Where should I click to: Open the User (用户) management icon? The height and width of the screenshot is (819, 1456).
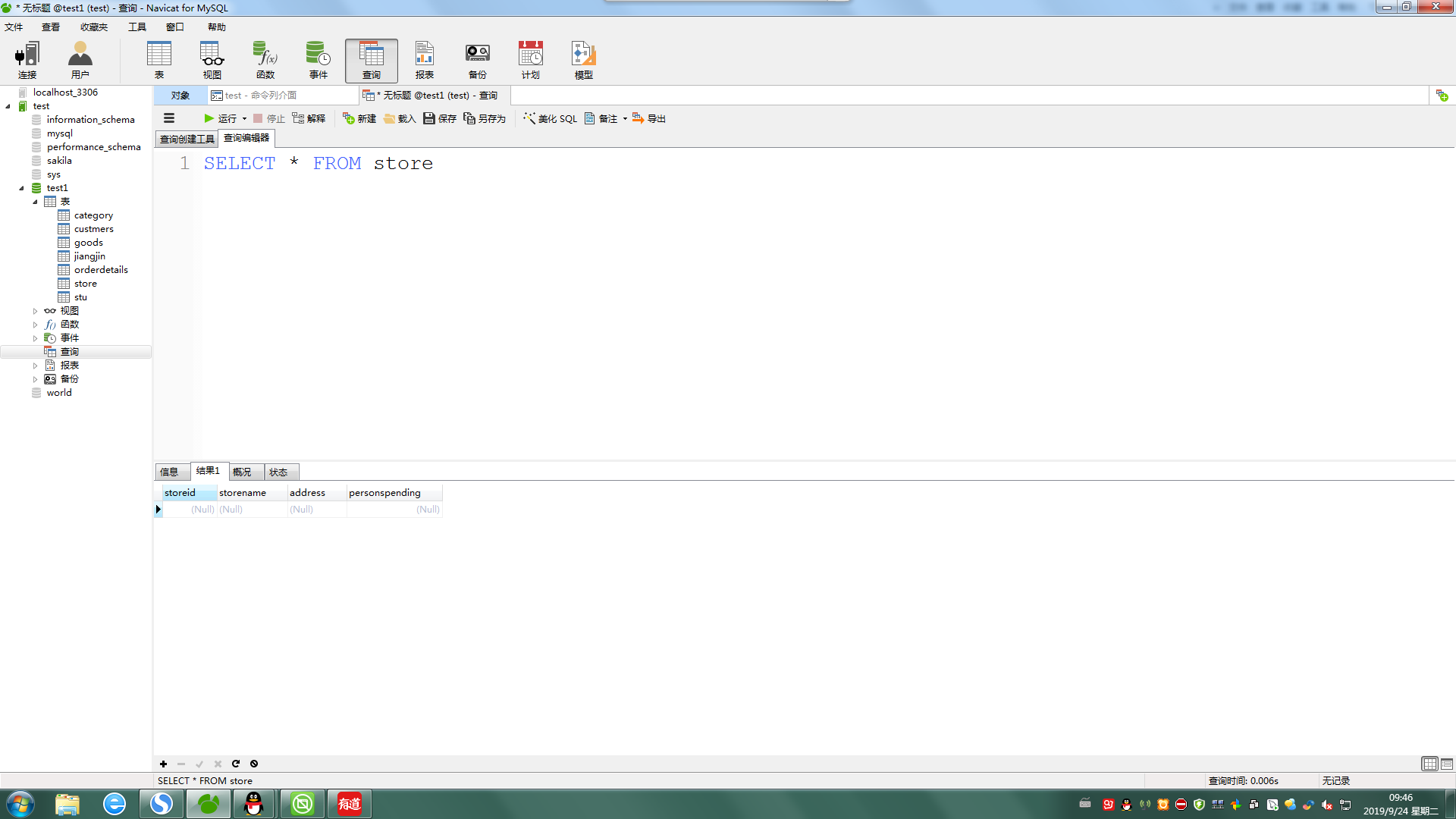tap(80, 61)
